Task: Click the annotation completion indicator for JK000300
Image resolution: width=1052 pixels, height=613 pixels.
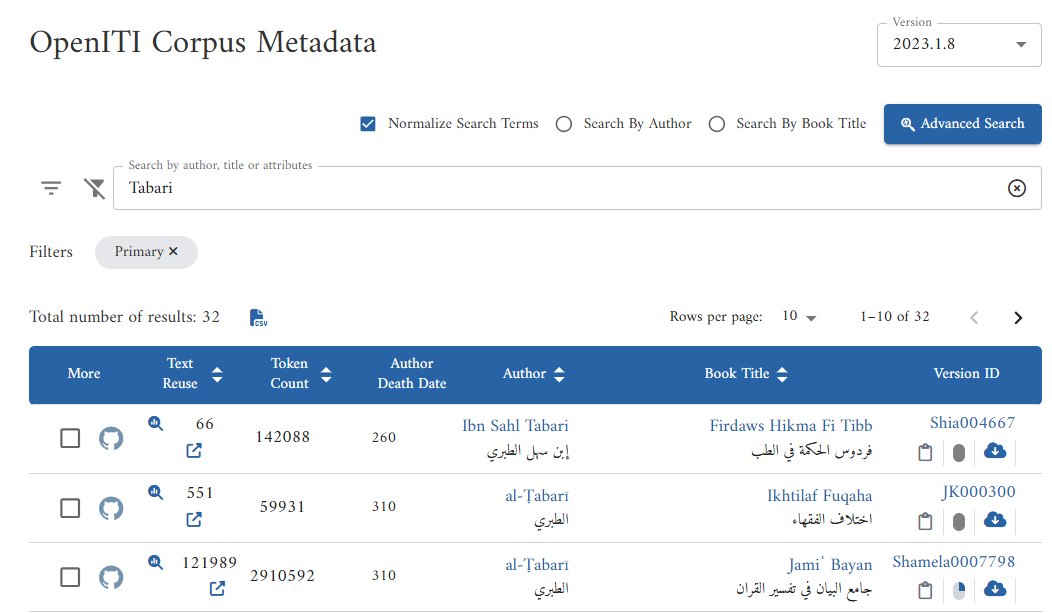Action: (959, 520)
